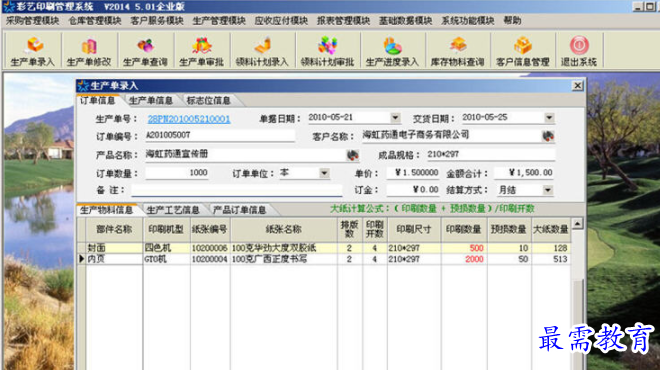660x370 pixels.
Task: Click paper code 10200004 cell
Action: pos(210,259)
